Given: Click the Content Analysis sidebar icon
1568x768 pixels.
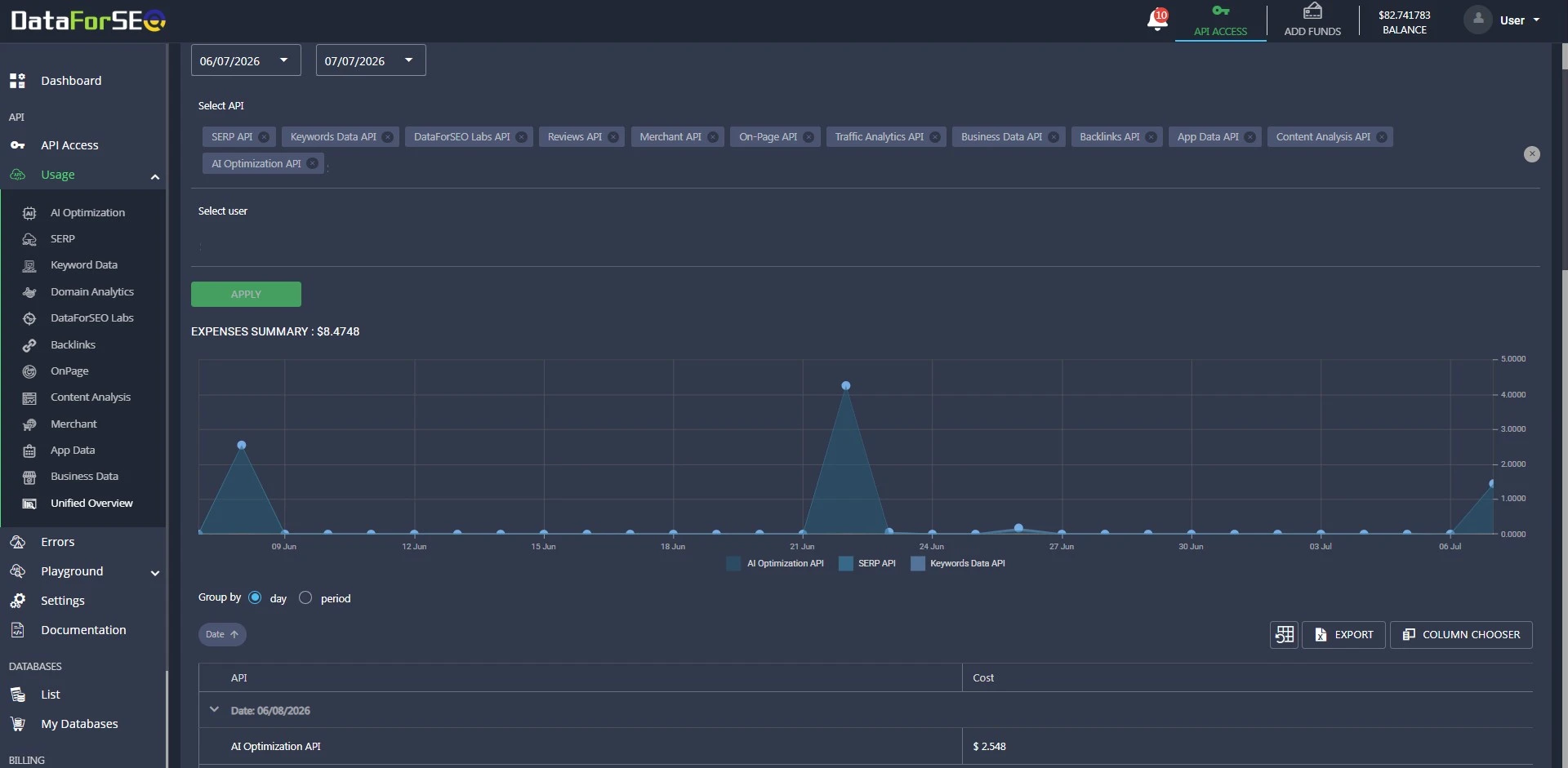Looking at the screenshot, I should click(29, 397).
